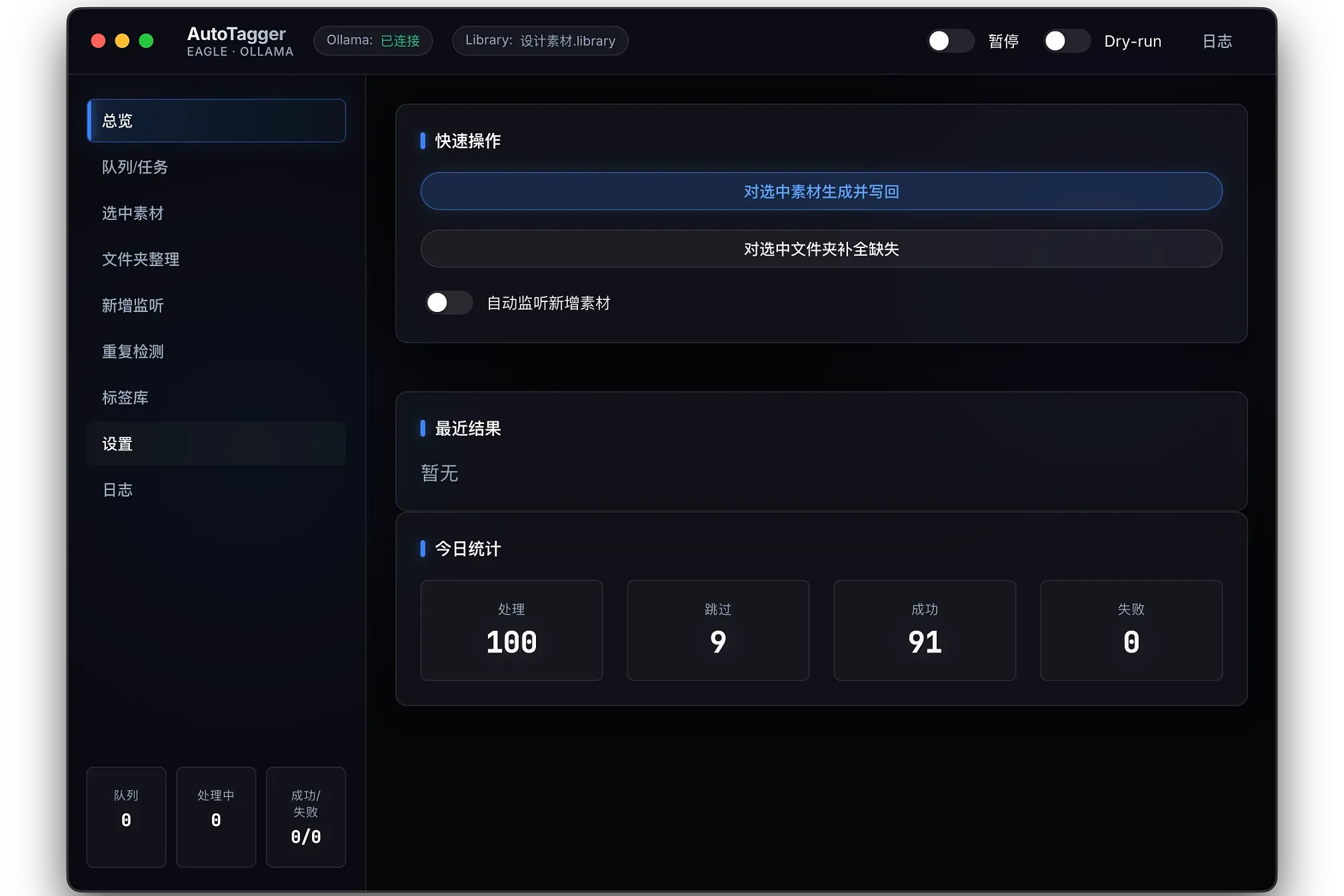Viewport: 1344px width, 896px height.
Task: Open the 重复检测 panel
Action: coord(133,351)
